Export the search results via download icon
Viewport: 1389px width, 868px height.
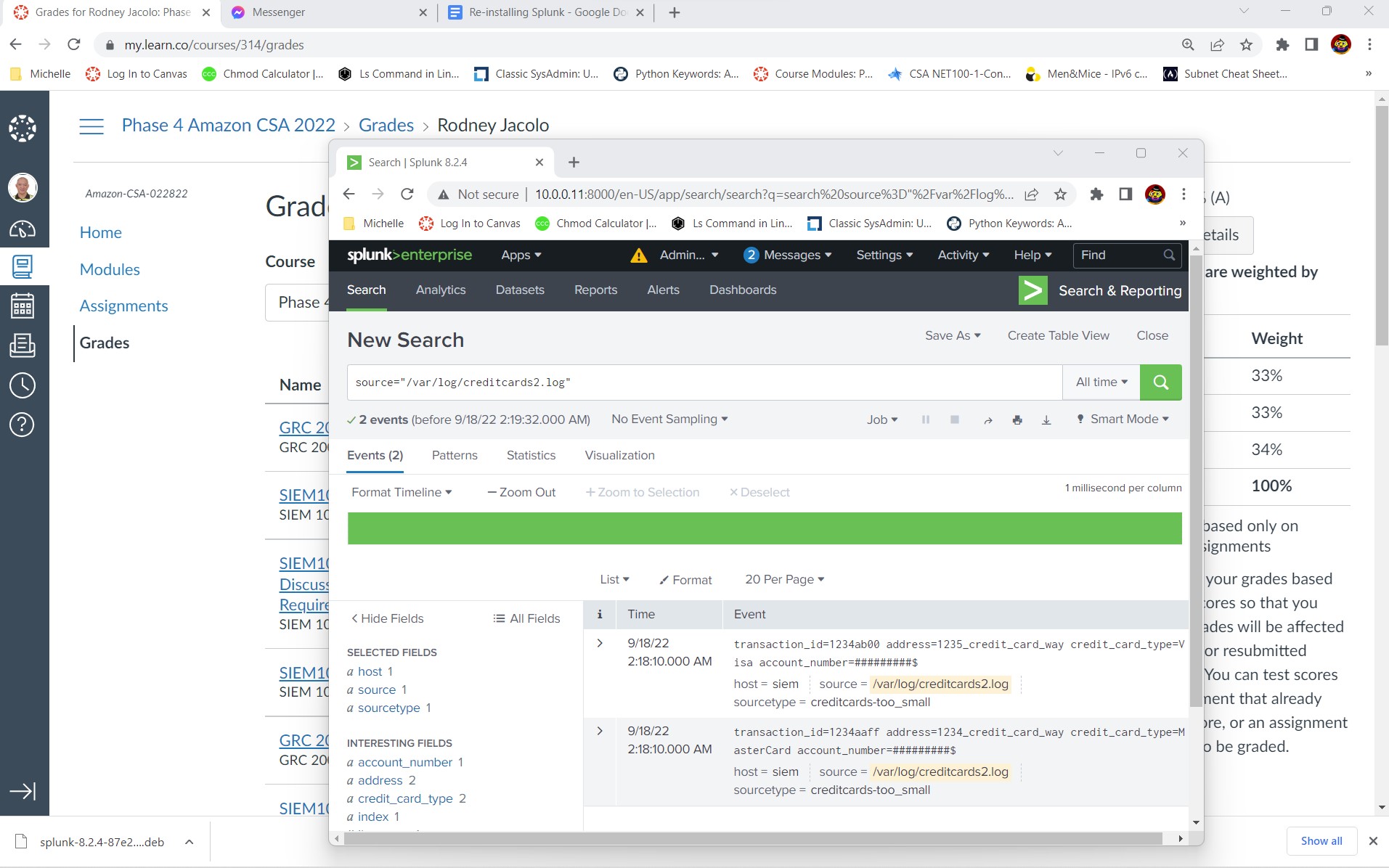point(1046,419)
